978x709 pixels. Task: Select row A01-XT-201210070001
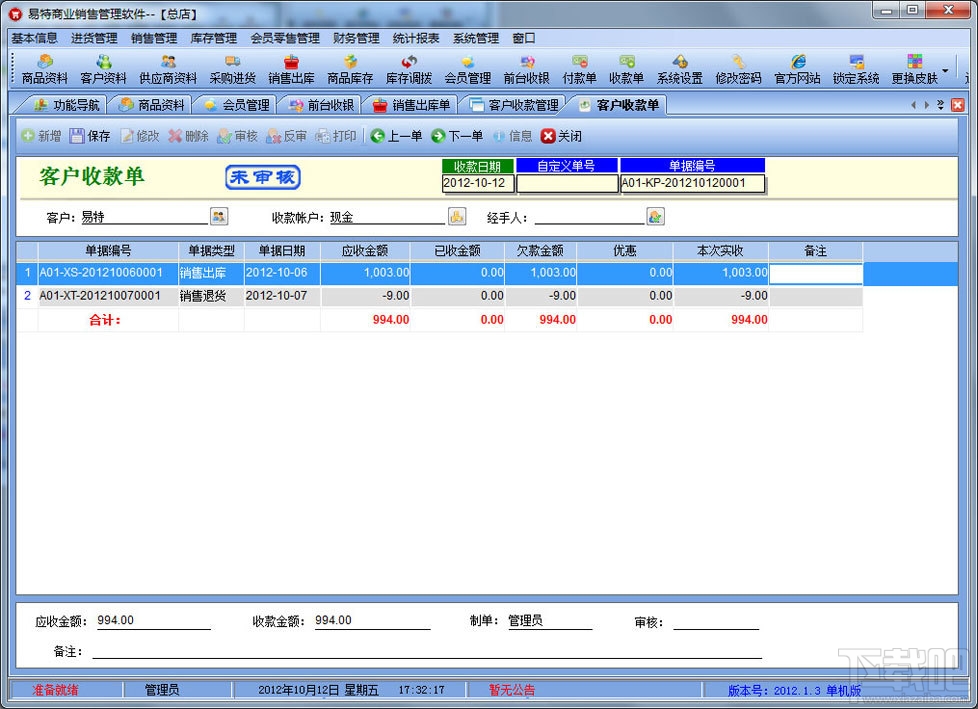click(x=439, y=296)
